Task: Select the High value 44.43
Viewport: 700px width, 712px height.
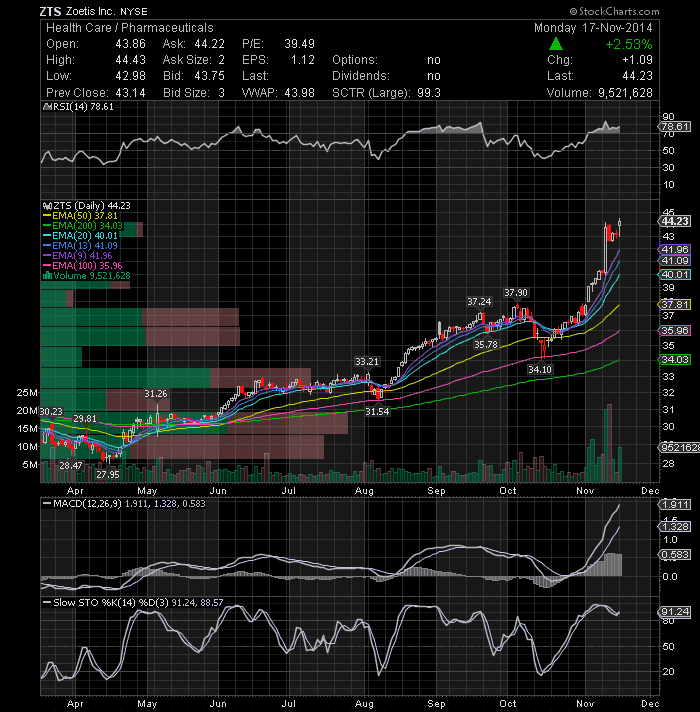Action: 130,60
